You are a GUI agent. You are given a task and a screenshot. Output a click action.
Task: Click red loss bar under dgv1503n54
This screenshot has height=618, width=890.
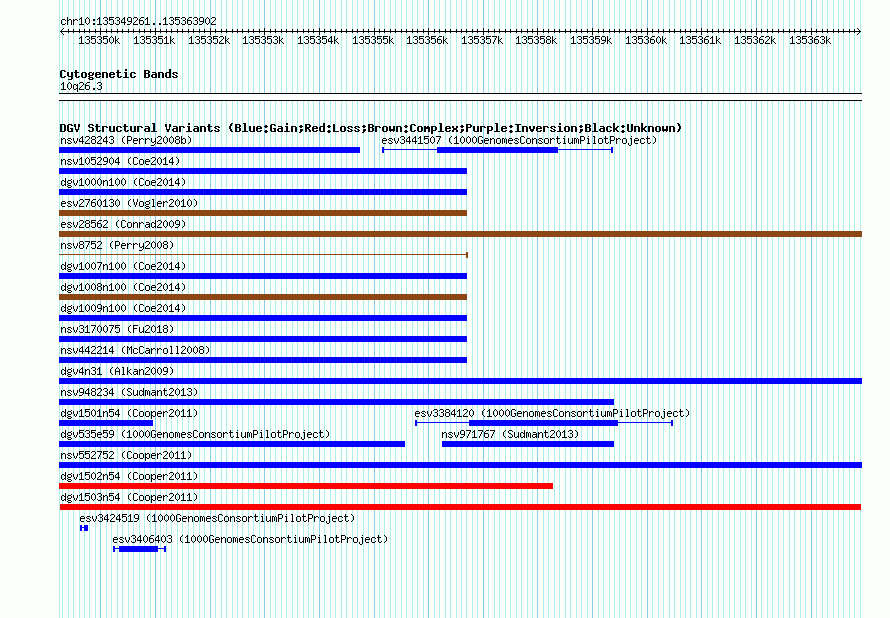460,507
